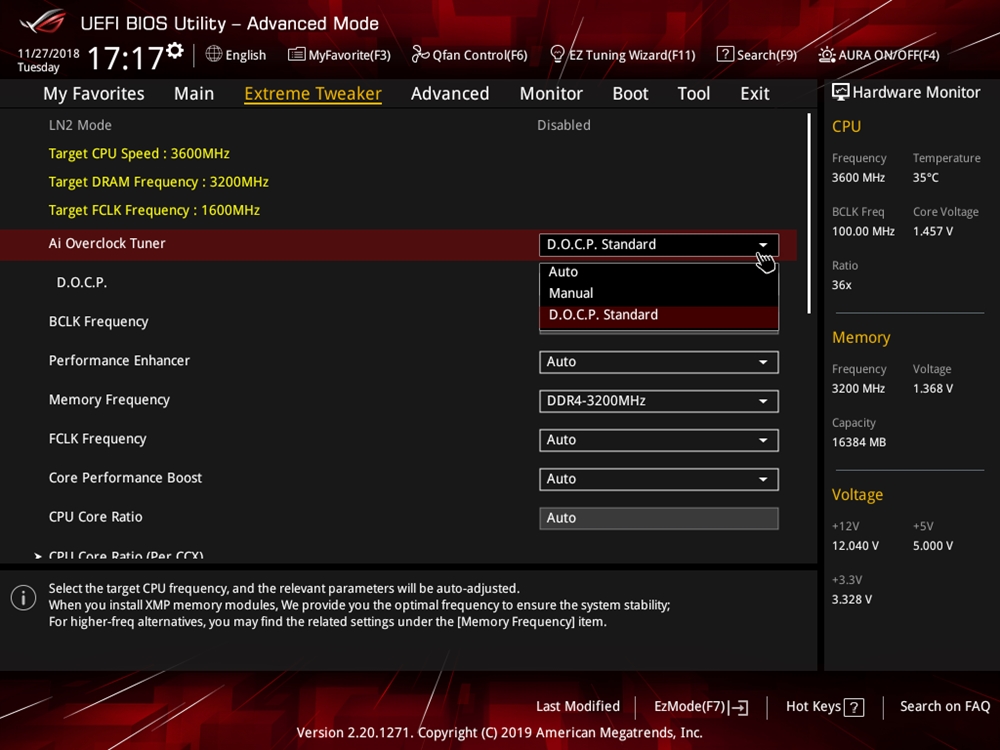Choose Manual option in the overclock dropdown
Image resolution: width=1000 pixels, height=750 pixels.
[x=571, y=293]
